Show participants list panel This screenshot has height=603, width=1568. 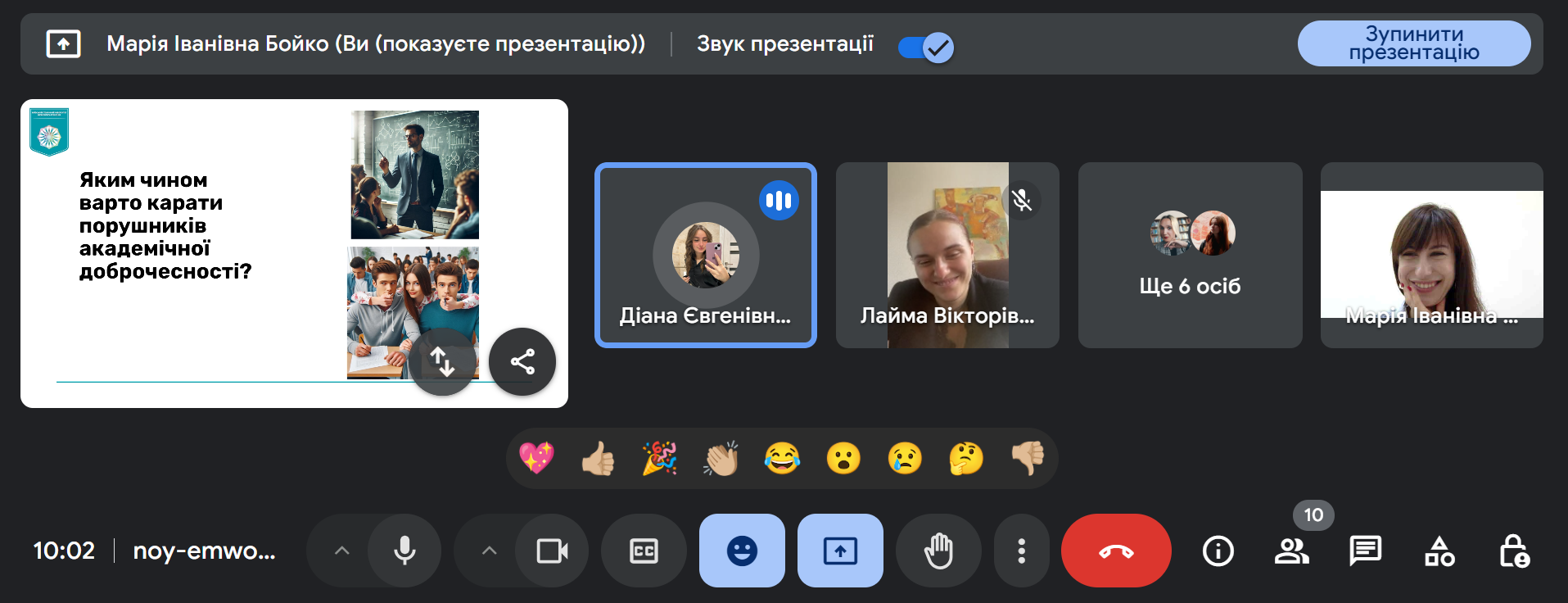1291,551
